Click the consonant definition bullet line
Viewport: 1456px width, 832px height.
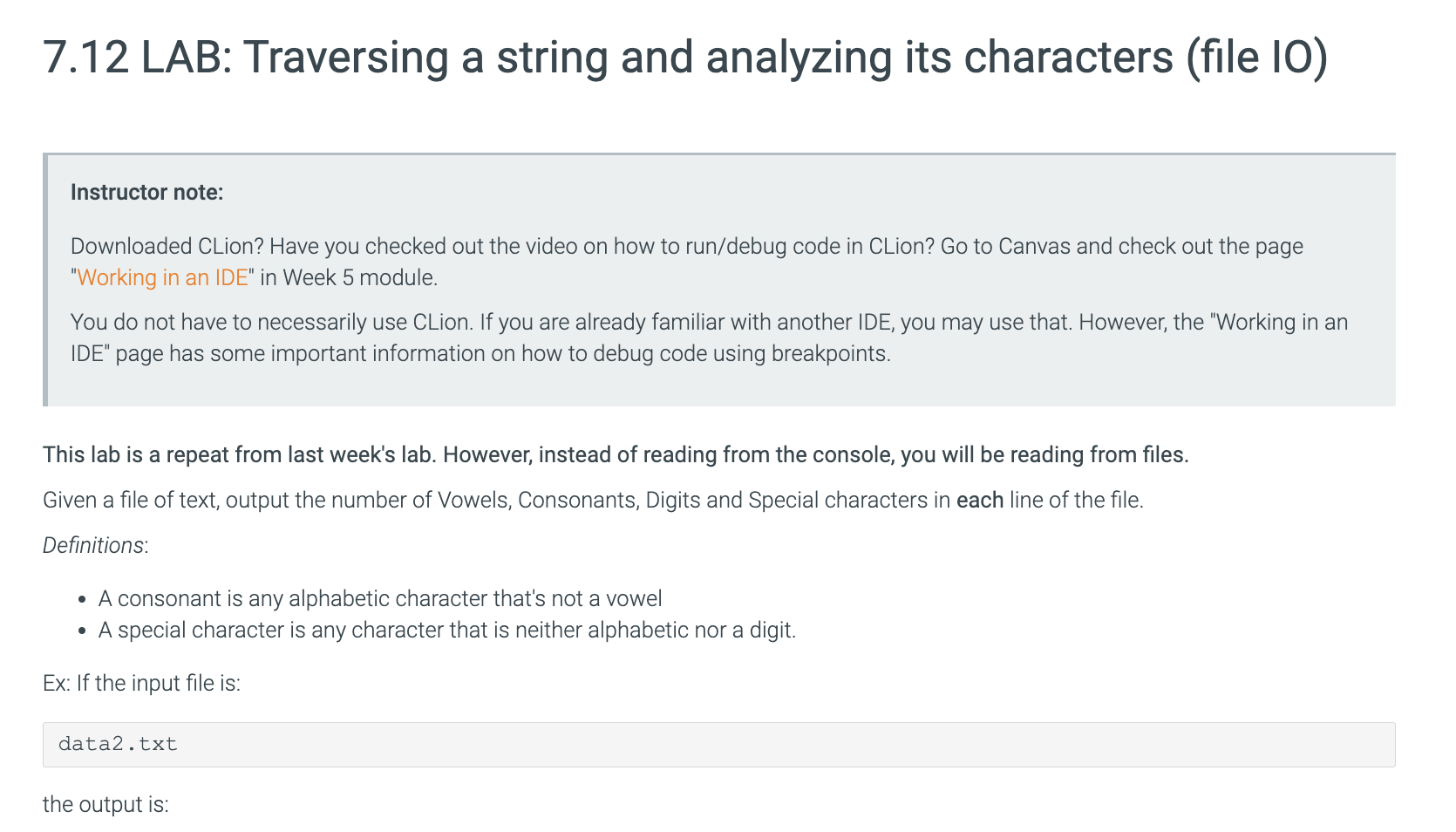[x=380, y=598]
